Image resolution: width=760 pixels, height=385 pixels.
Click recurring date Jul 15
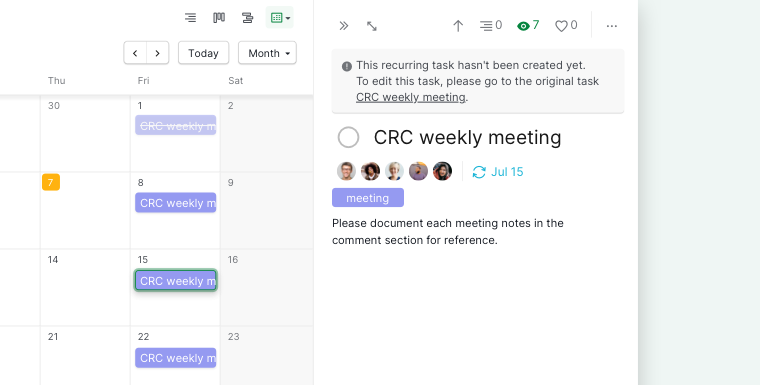pos(498,172)
